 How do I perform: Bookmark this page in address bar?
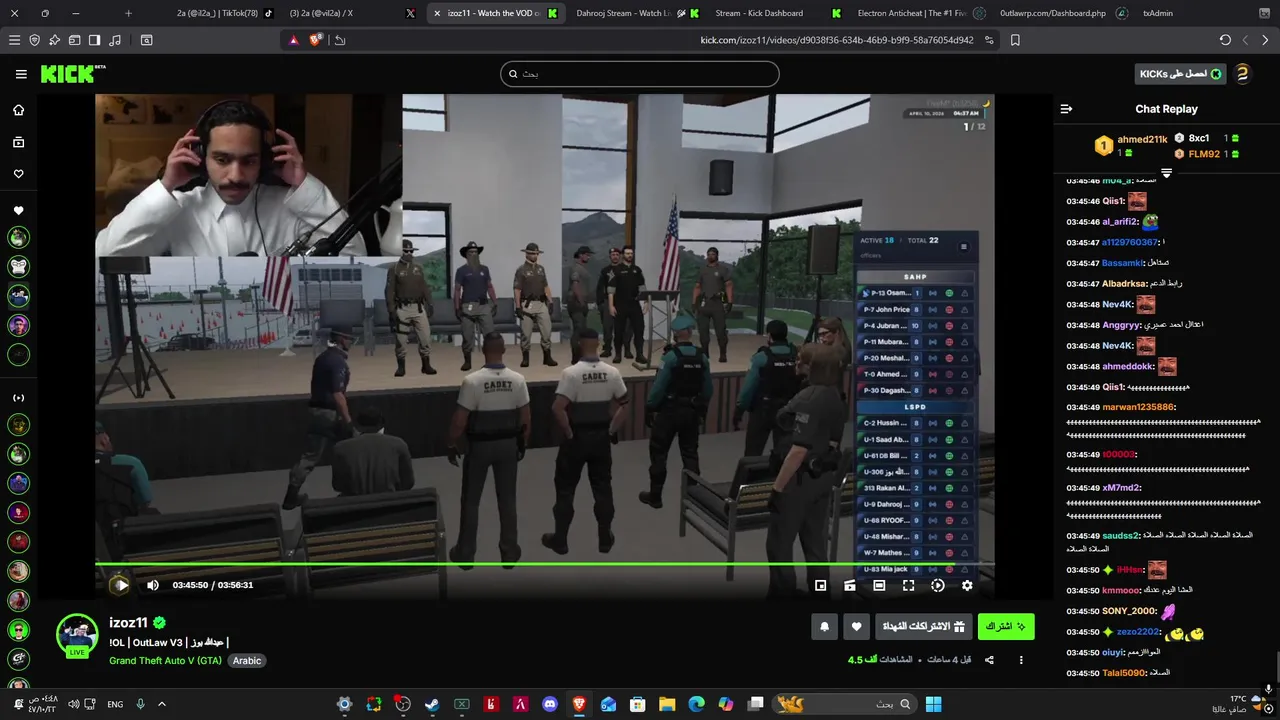(1015, 40)
